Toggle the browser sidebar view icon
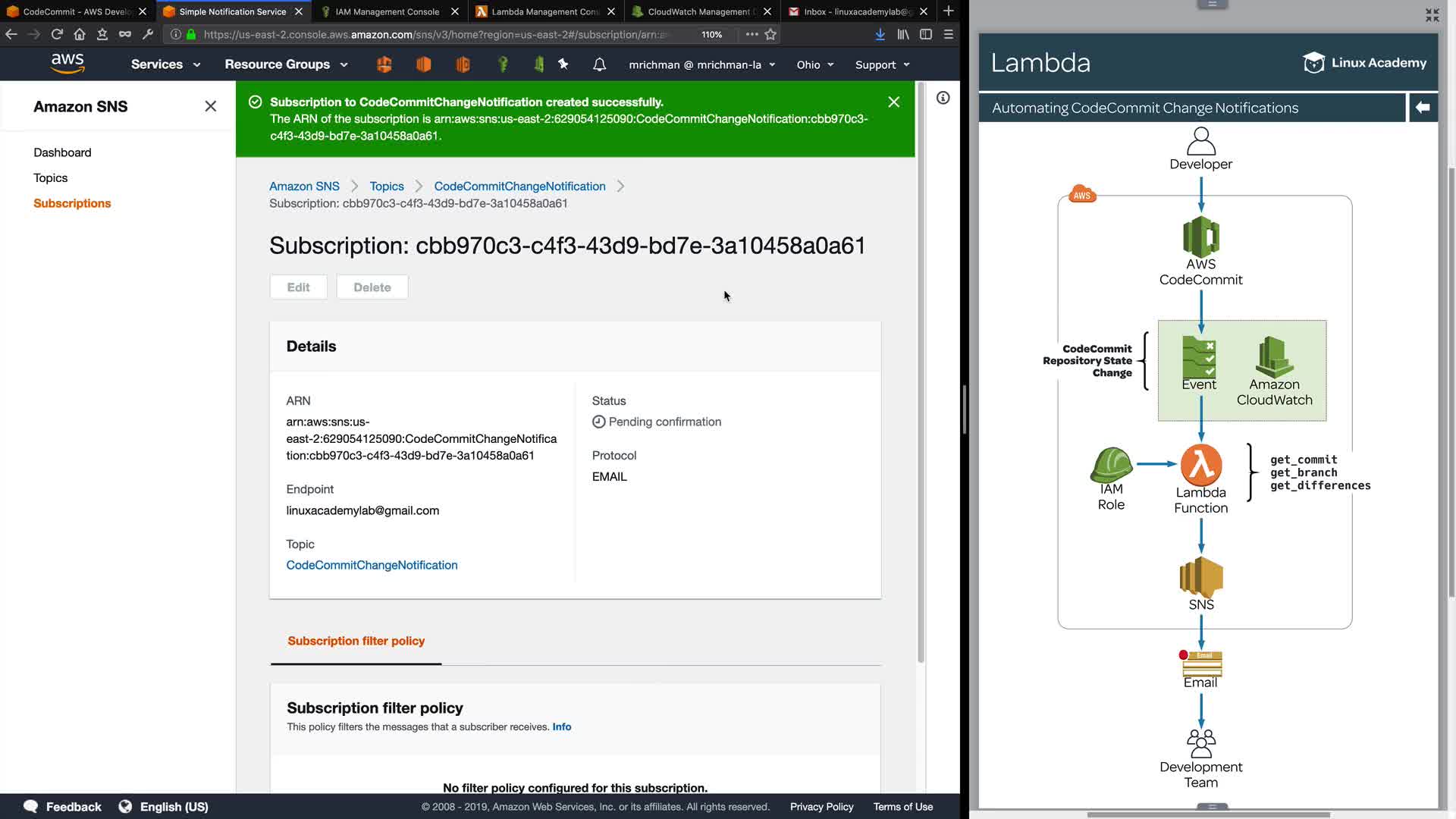Viewport: 1456px width, 819px height. [x=926, y=34]
